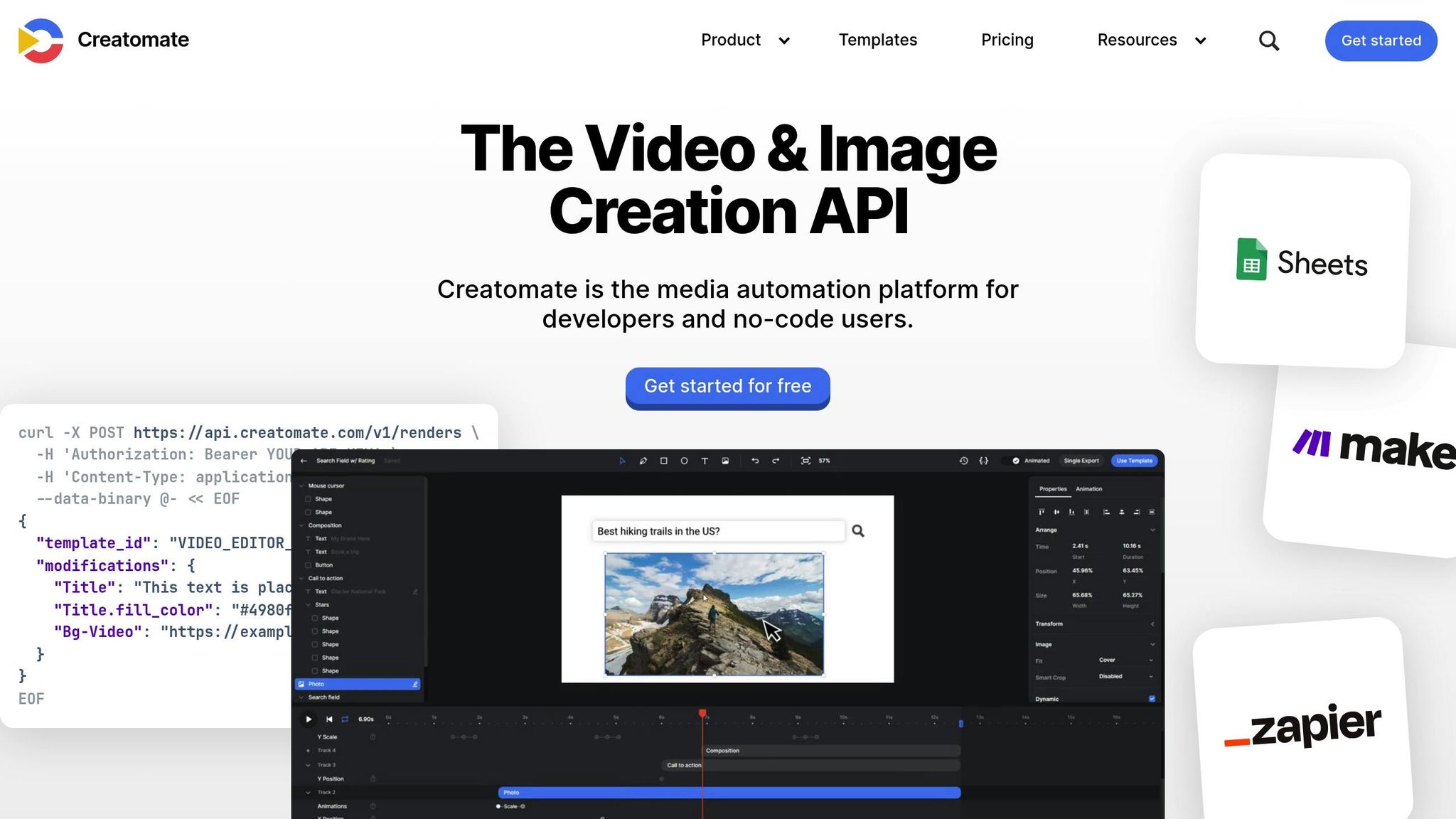Expand the Search field layer group
1456x819 pixels.
pos(301,697)
